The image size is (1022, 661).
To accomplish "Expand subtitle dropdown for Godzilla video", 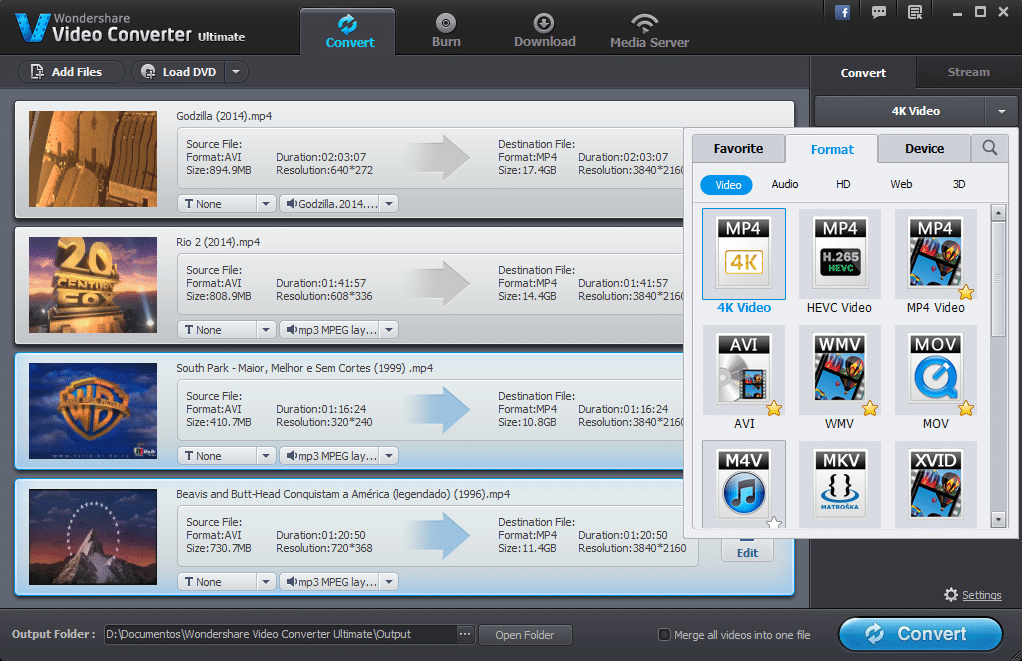I will pyautogui.click(x=265, y=203).
